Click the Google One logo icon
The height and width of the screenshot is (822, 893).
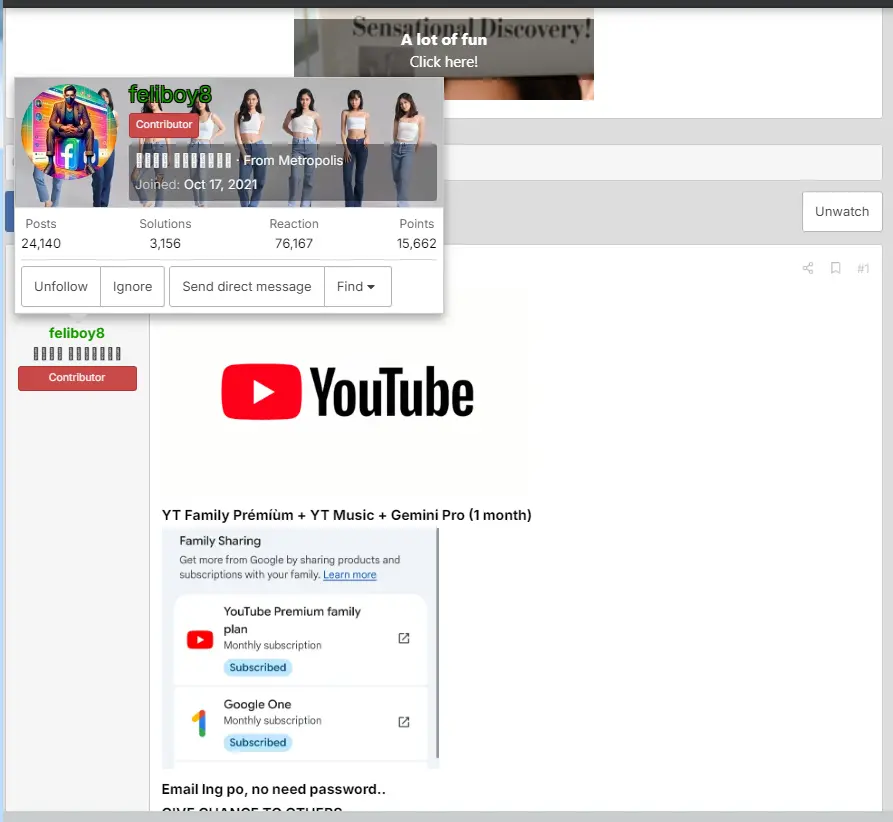click(199, 723)
